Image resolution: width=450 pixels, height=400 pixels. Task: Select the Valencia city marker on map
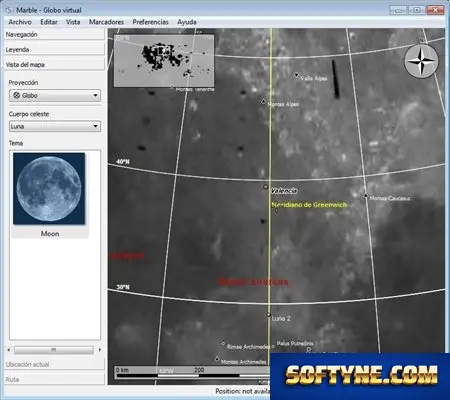click(266, 187)
